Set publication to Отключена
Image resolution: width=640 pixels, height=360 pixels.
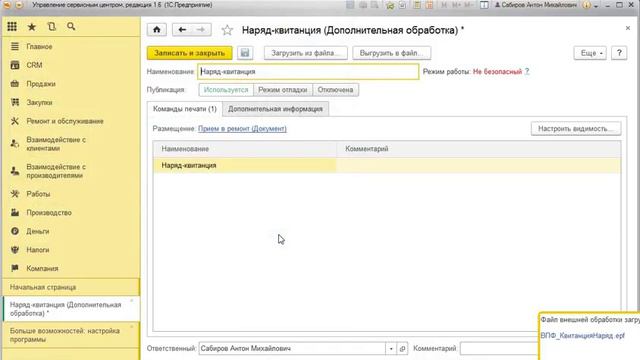click(x=336, y=90)
